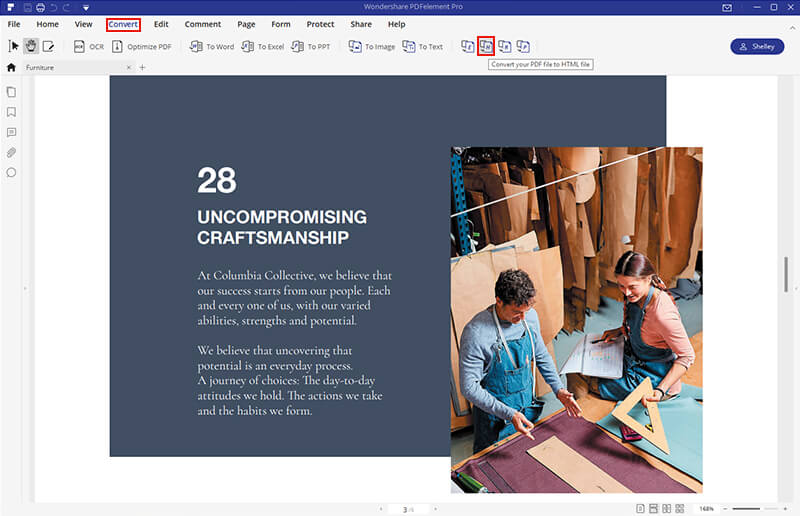
Task: Click the OCR tool
Action: pos(88,46)
